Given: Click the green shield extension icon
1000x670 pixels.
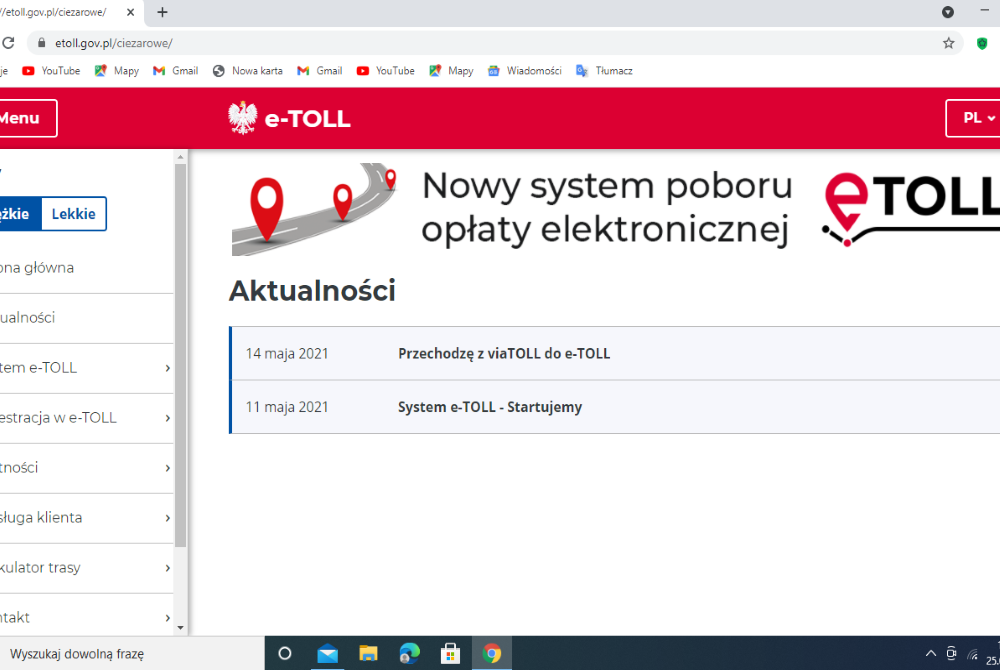Looking at the screenshot, I should point(982,43).
